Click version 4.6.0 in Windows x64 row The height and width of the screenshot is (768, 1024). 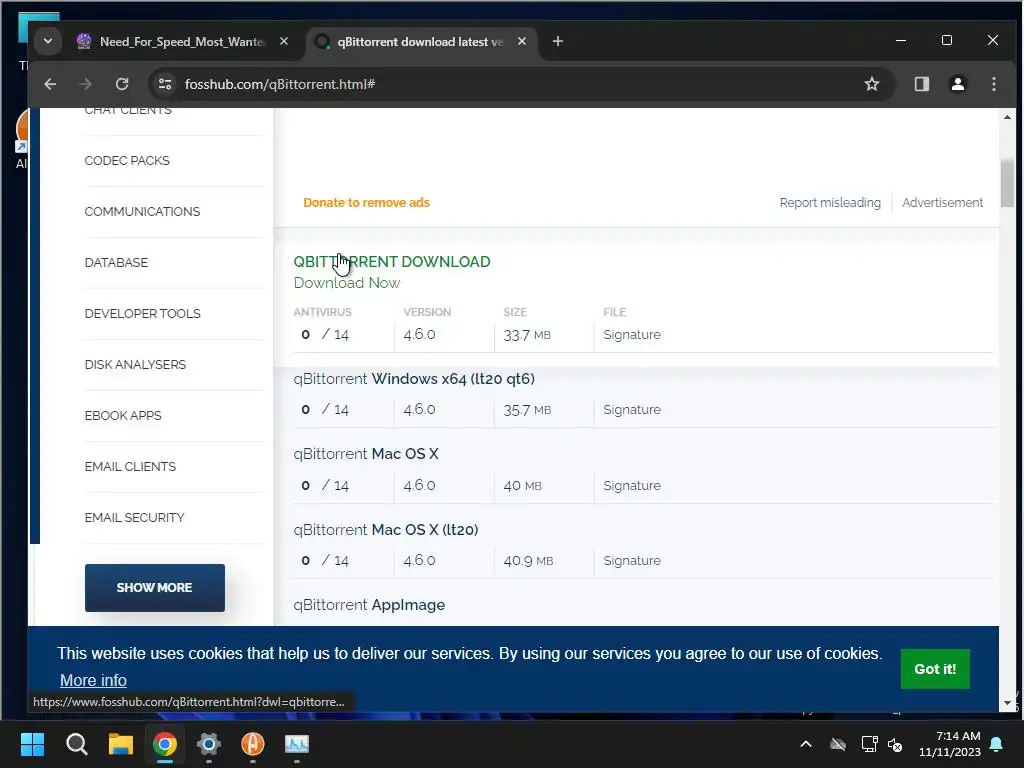point(419,409)
